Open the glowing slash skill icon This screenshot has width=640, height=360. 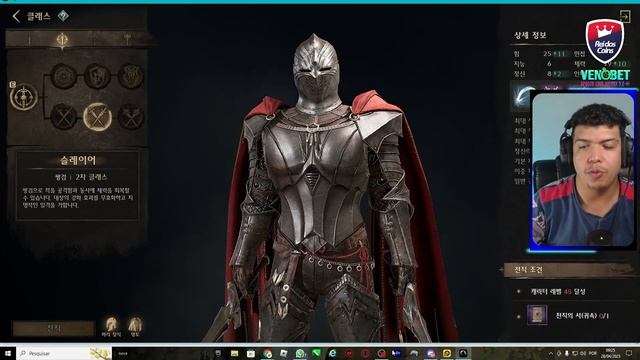[x=522, y=96]
